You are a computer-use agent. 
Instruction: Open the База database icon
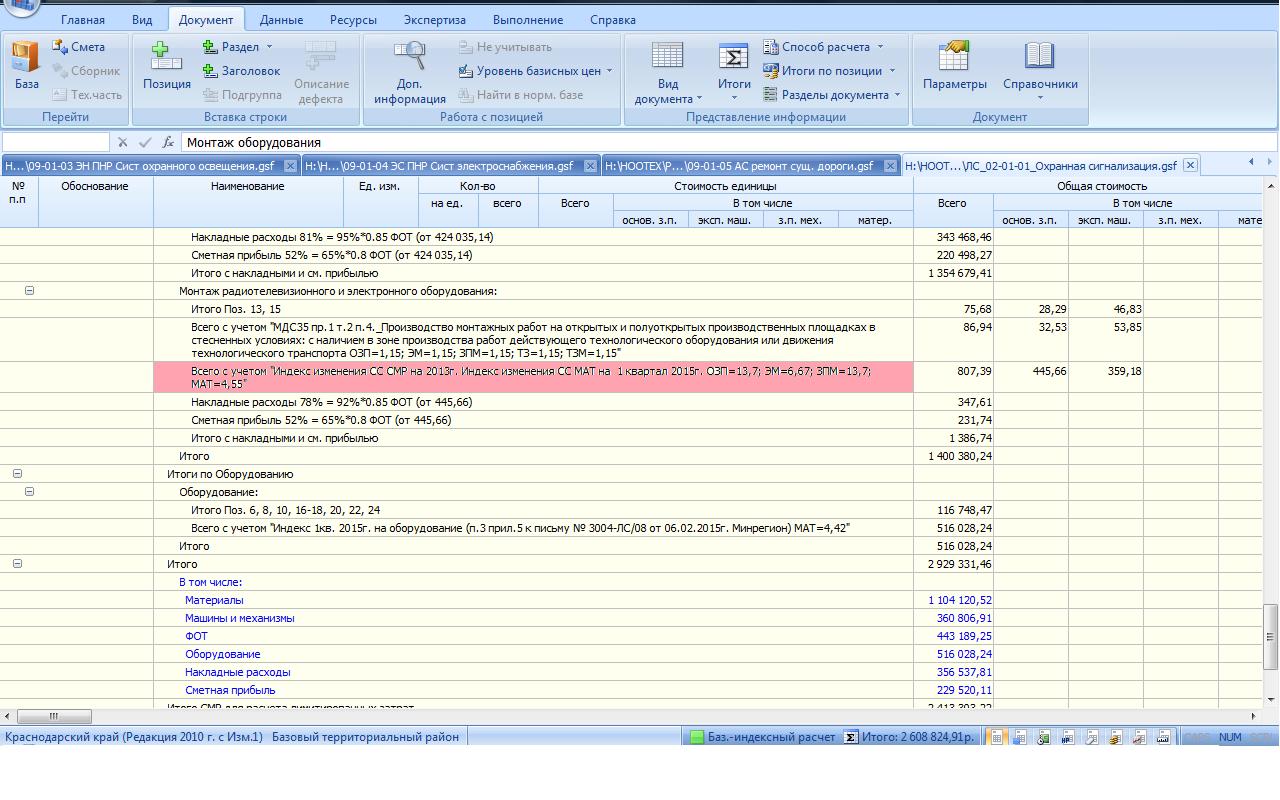click(x=26, y=67)
